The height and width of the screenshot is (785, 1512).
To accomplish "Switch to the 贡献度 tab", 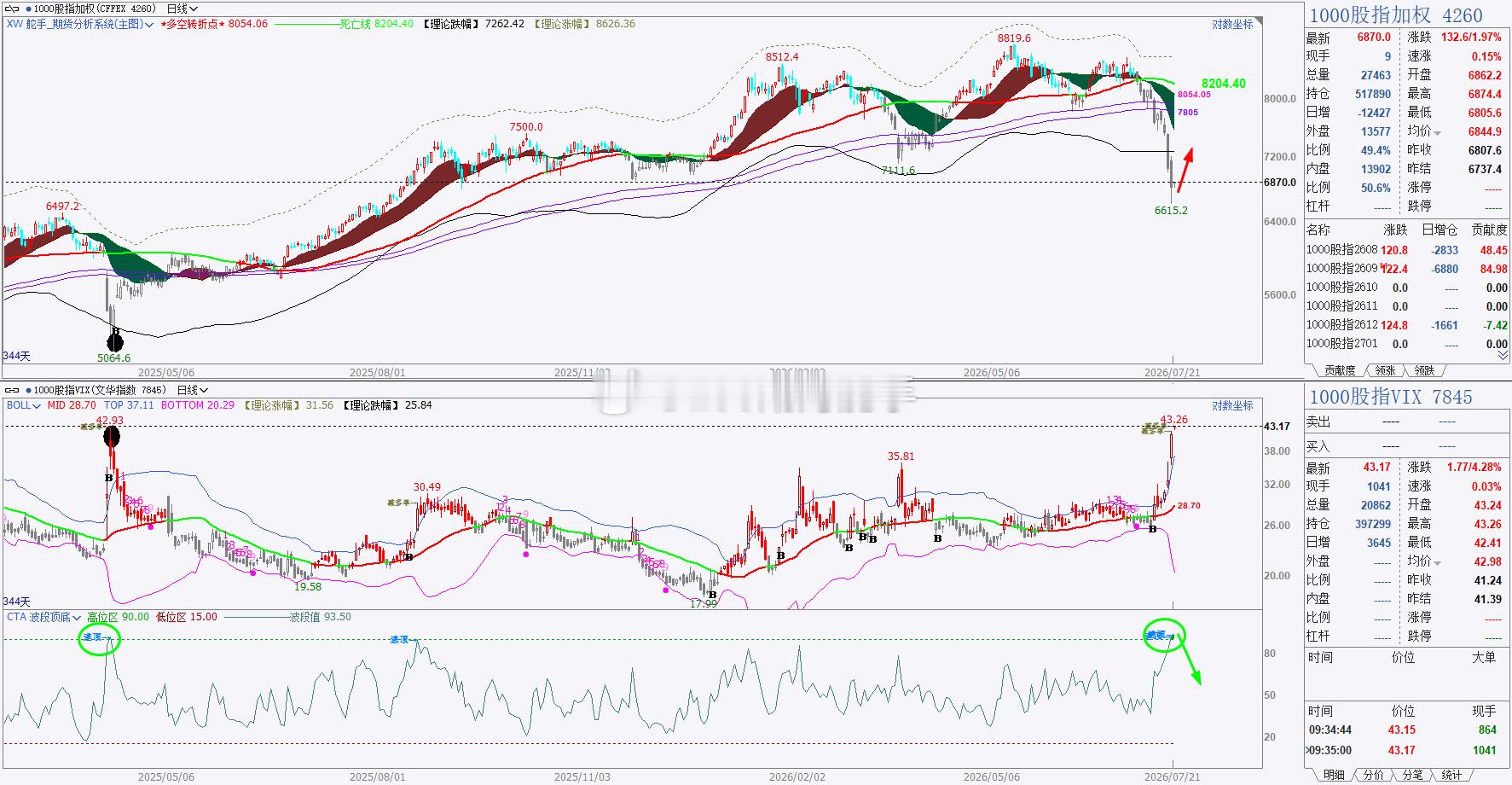I will click(1339, 370).
